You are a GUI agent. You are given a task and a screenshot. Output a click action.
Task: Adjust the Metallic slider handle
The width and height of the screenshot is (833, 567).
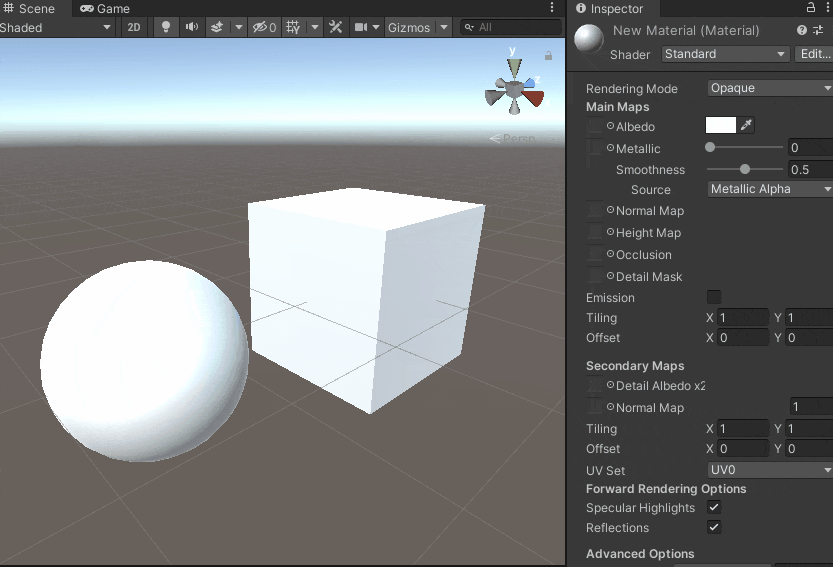(x=710, y=147)
